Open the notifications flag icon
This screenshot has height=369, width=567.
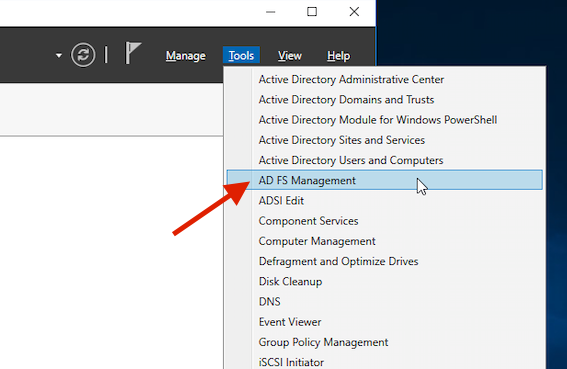coord(133,53)
